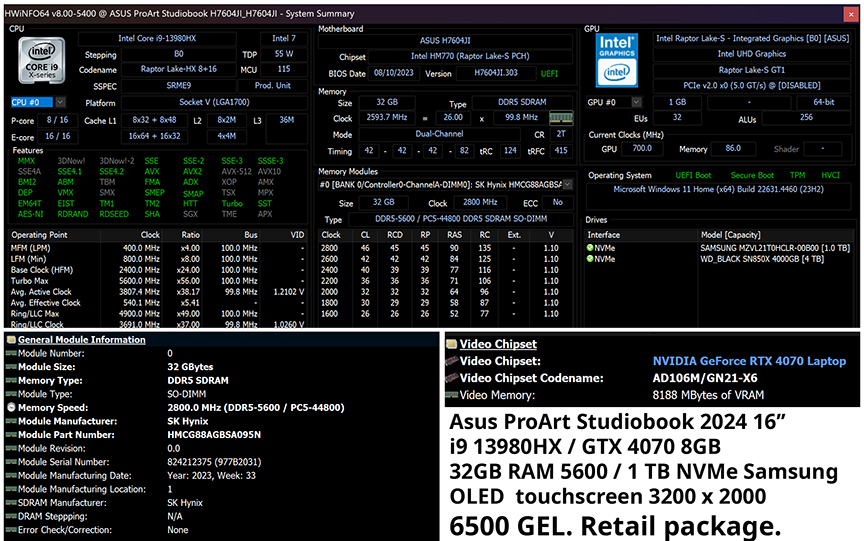Click the Intel Graphics logo badge
The image size is (864, 541).
coord(617,60)
